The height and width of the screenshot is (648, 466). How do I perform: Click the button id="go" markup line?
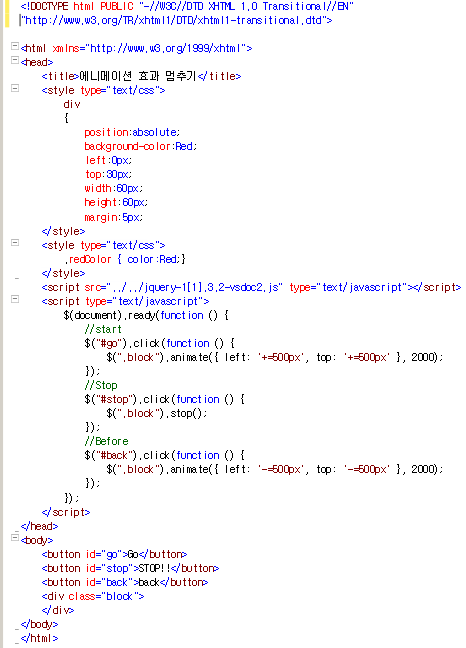click(x=114, y=554)
